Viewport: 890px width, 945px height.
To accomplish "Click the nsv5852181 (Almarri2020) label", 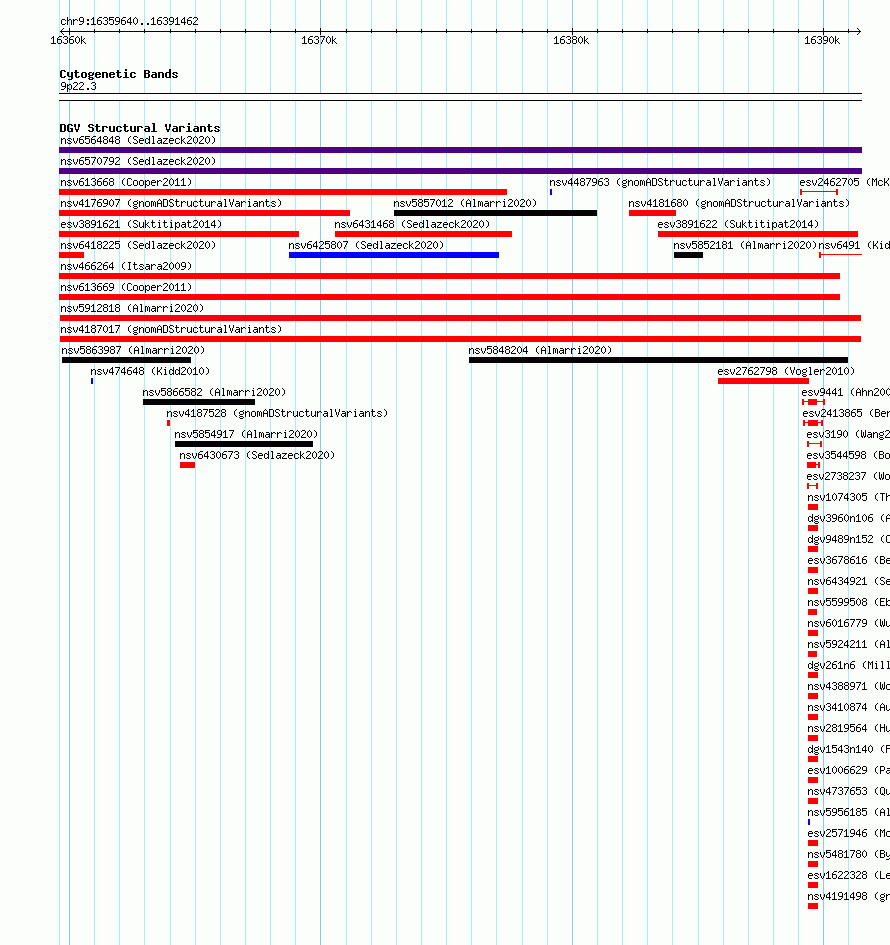I will [x=745, y=245].
